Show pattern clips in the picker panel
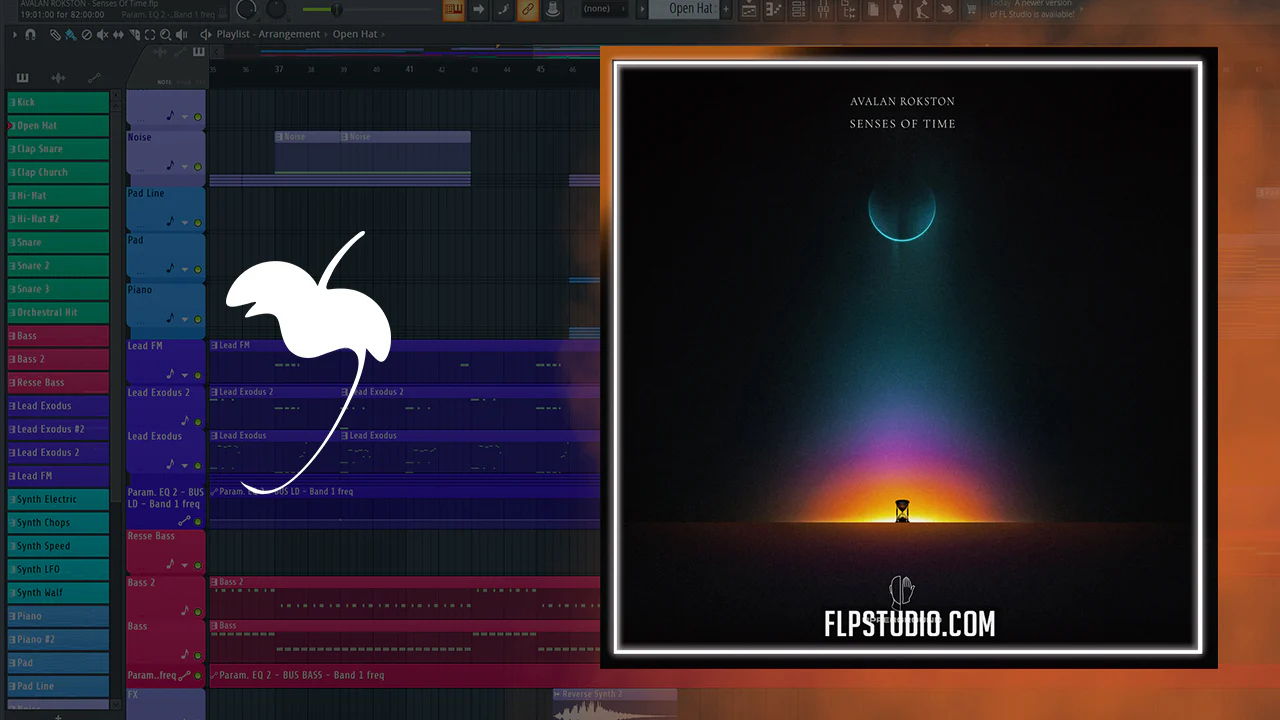 [x=22, y=78]
